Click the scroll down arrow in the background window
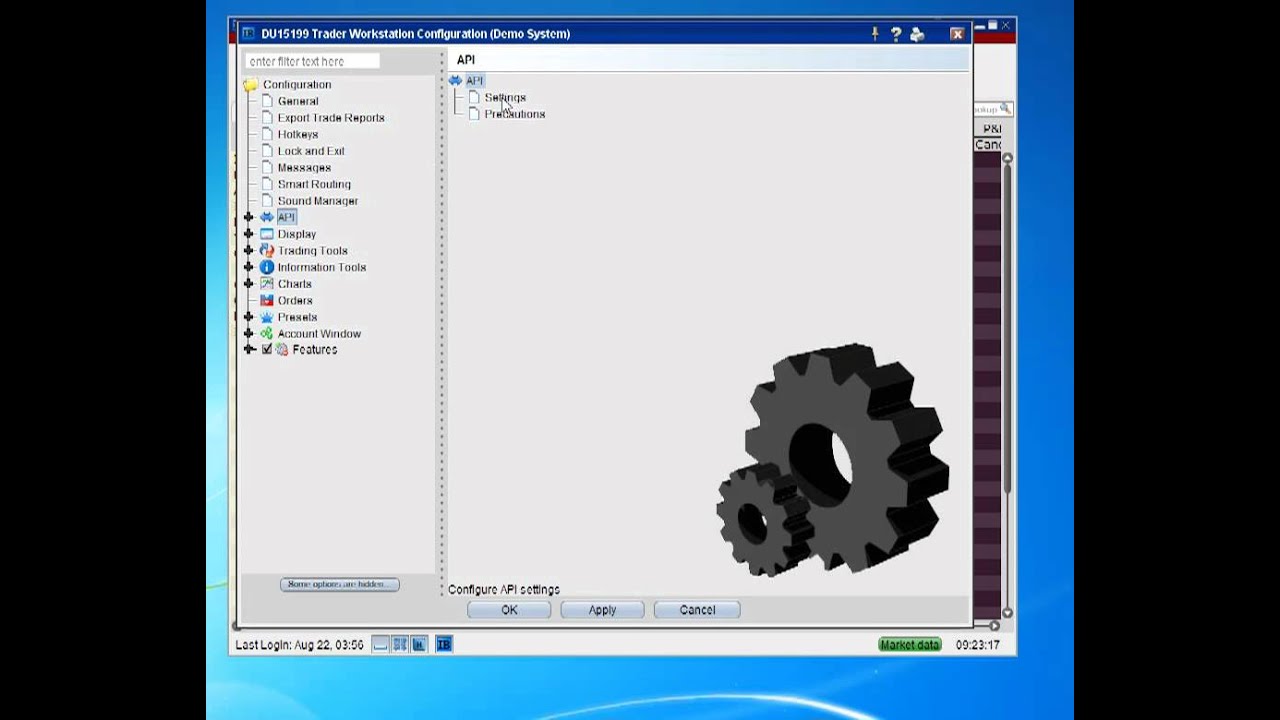The image size is (1280, 720). click(1007, 613)
